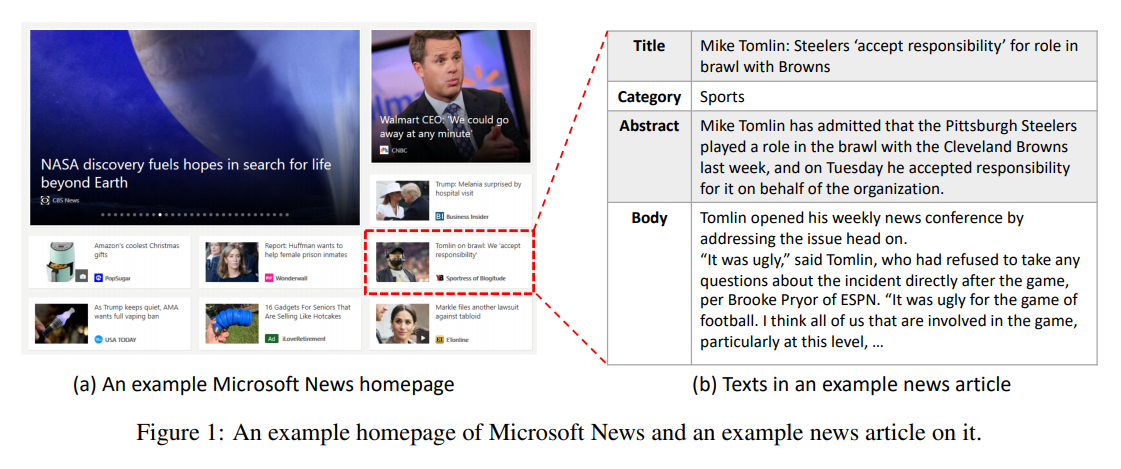Select the last carousel pagination dot
Viewport: 1121px width, 469px height.
(287, 214)
